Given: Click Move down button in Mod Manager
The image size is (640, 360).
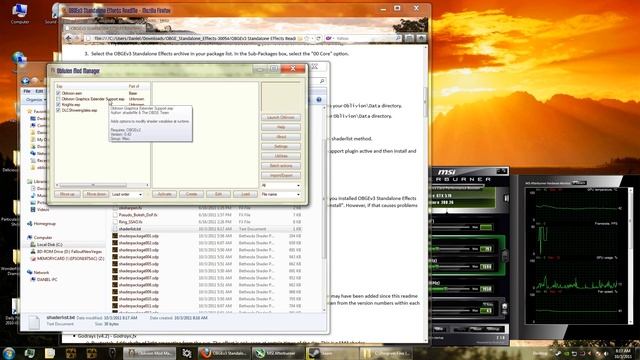Looking at the screenshot, I should coord(96,194).
